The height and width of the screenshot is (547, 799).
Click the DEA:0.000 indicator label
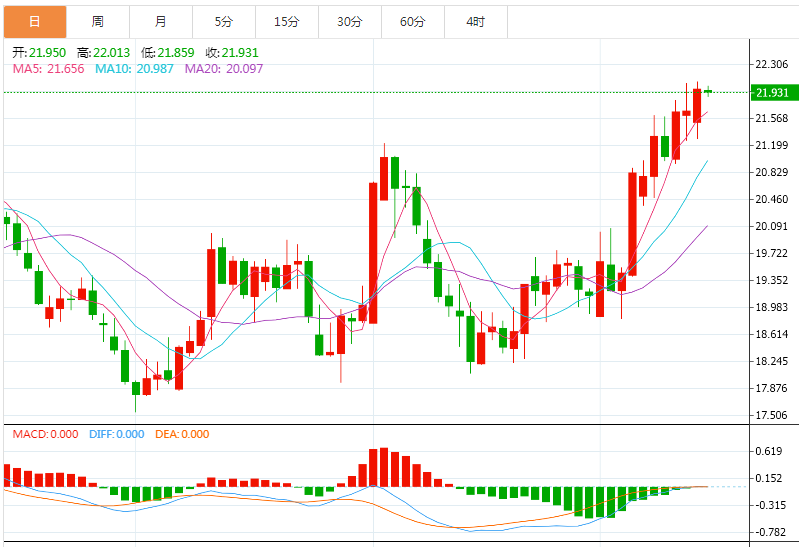click(182, 434)
